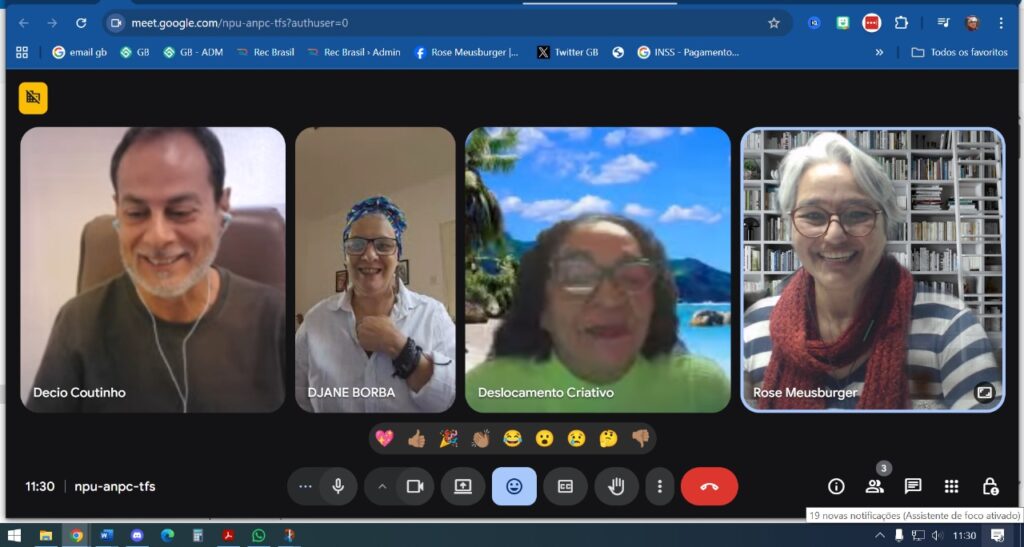Image resolution: width=1024 pixels, height=547 pixels.
Task: Expand the video settings chevron arrow
Action: tap(383, 486)
